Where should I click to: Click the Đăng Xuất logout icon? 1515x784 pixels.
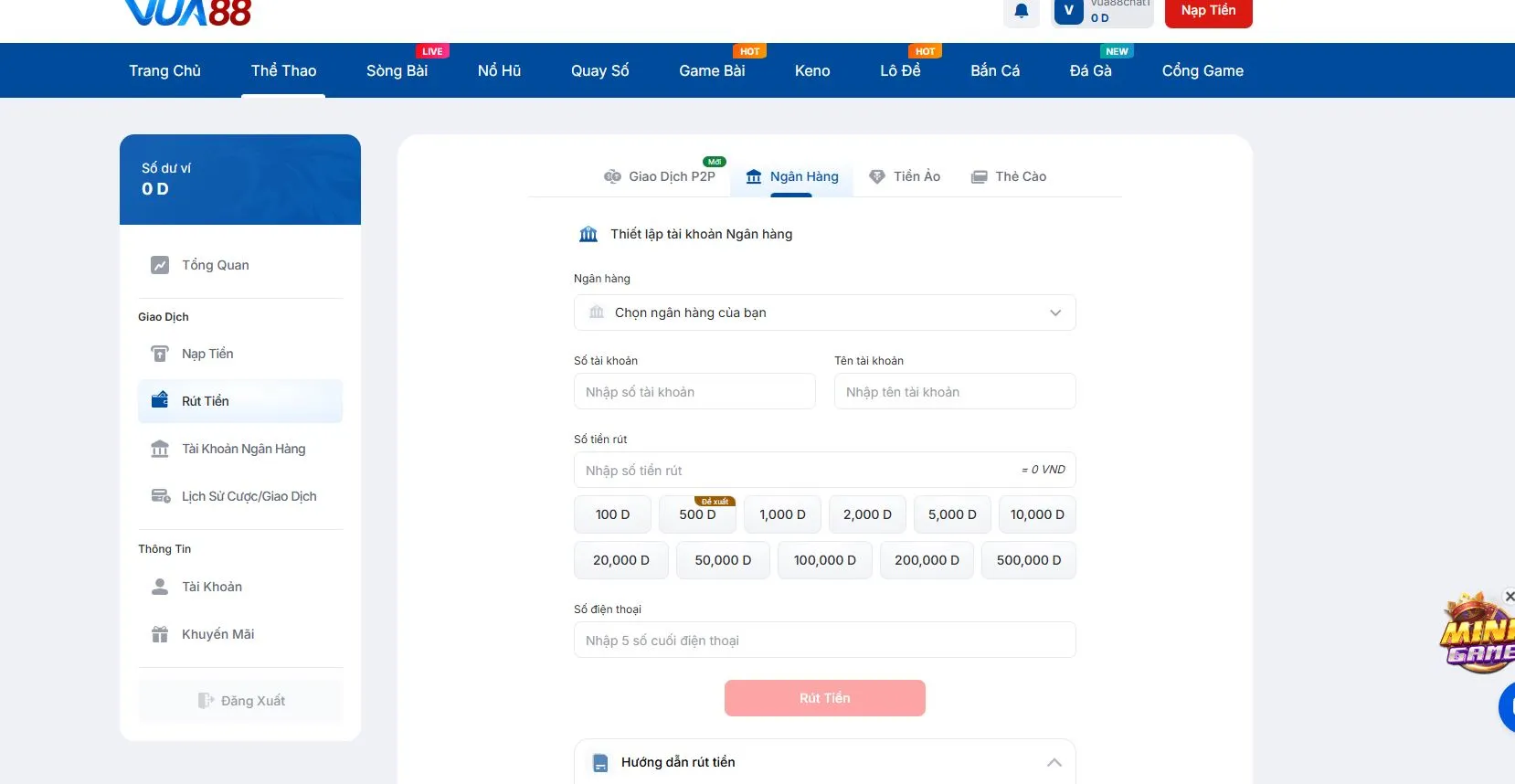pos(206,701)
